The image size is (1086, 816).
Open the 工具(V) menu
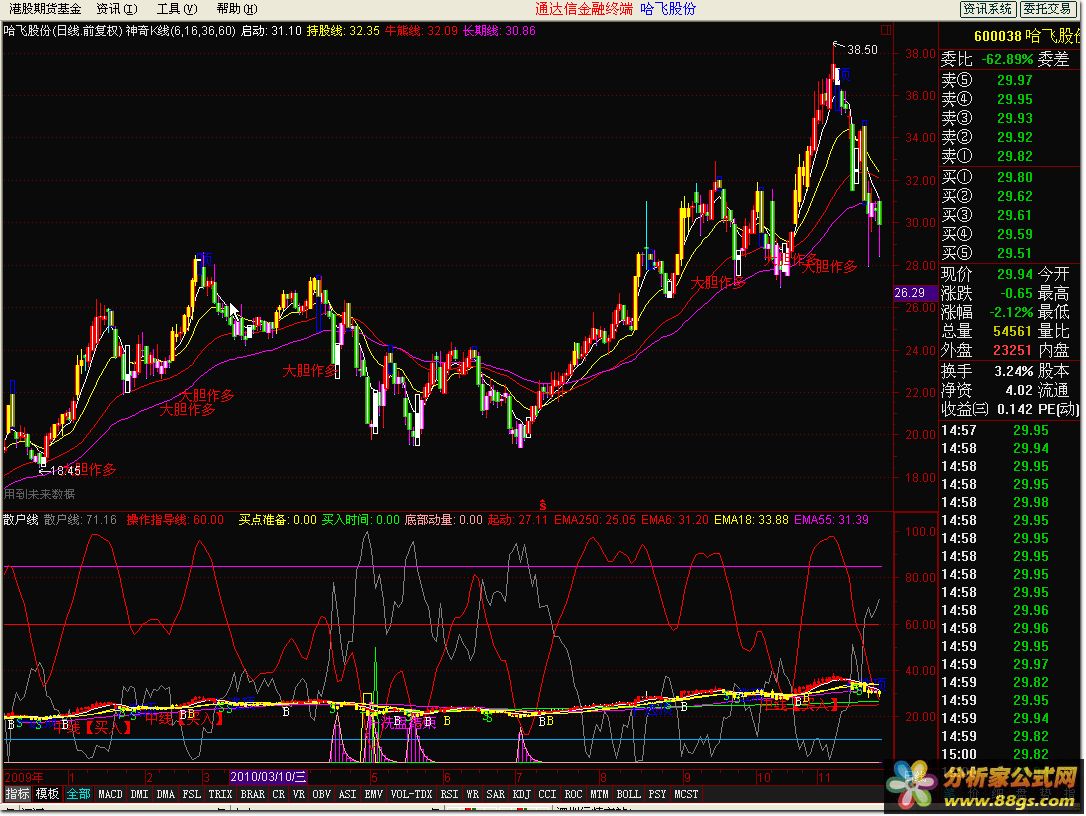coord(177,9)
